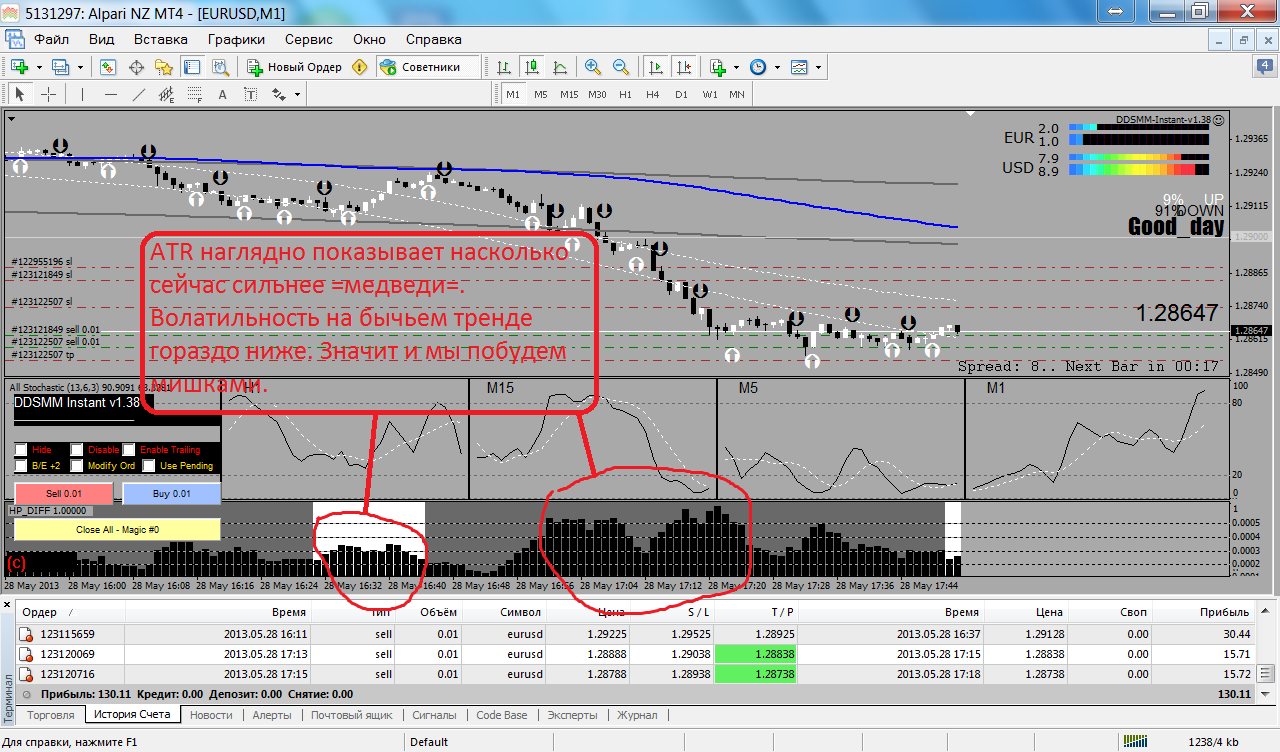
Task: Select the Horizontal Line drawing tool
Action: [x=111, y=94]
